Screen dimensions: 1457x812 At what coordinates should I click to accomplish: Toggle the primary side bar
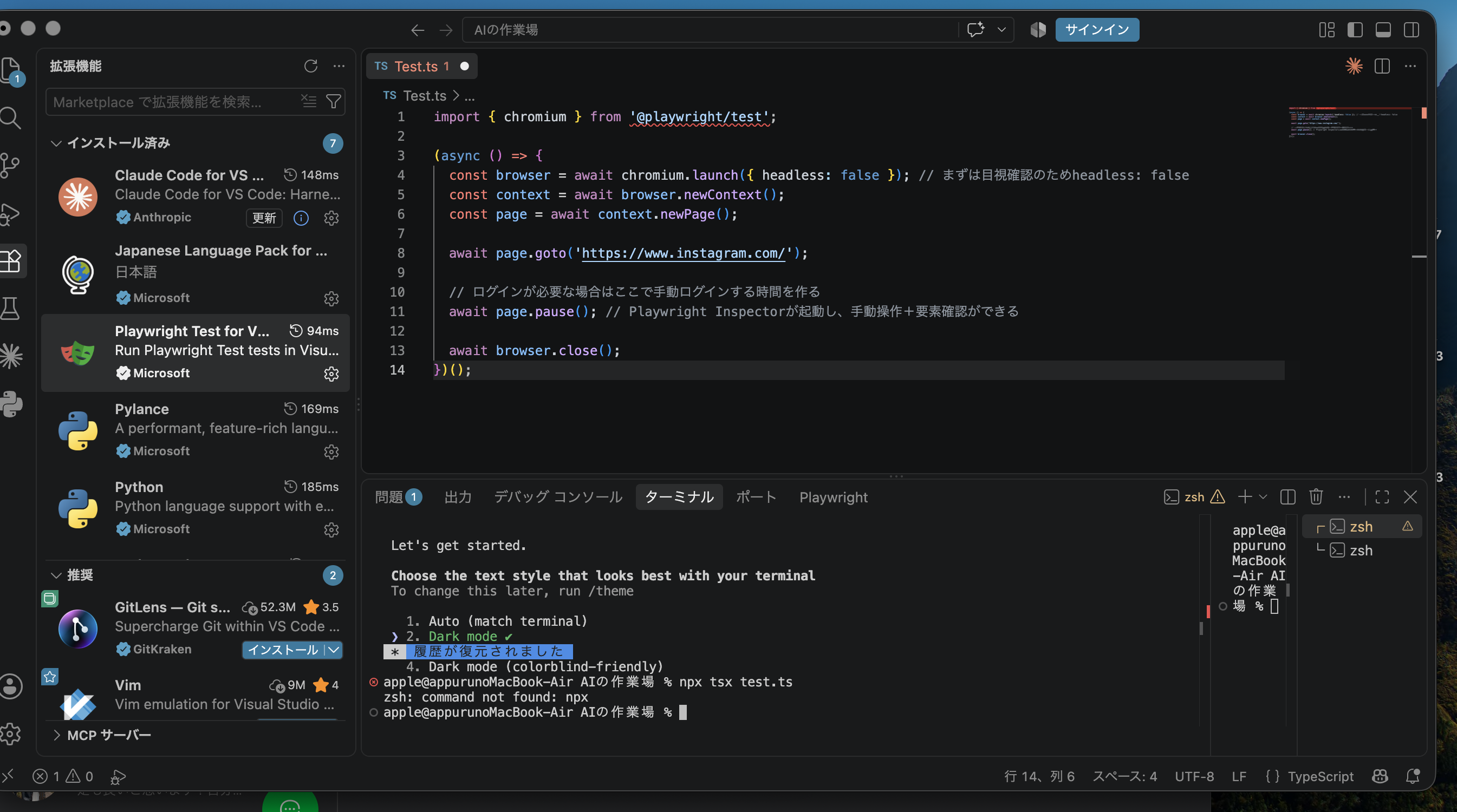click(1355, 30)
